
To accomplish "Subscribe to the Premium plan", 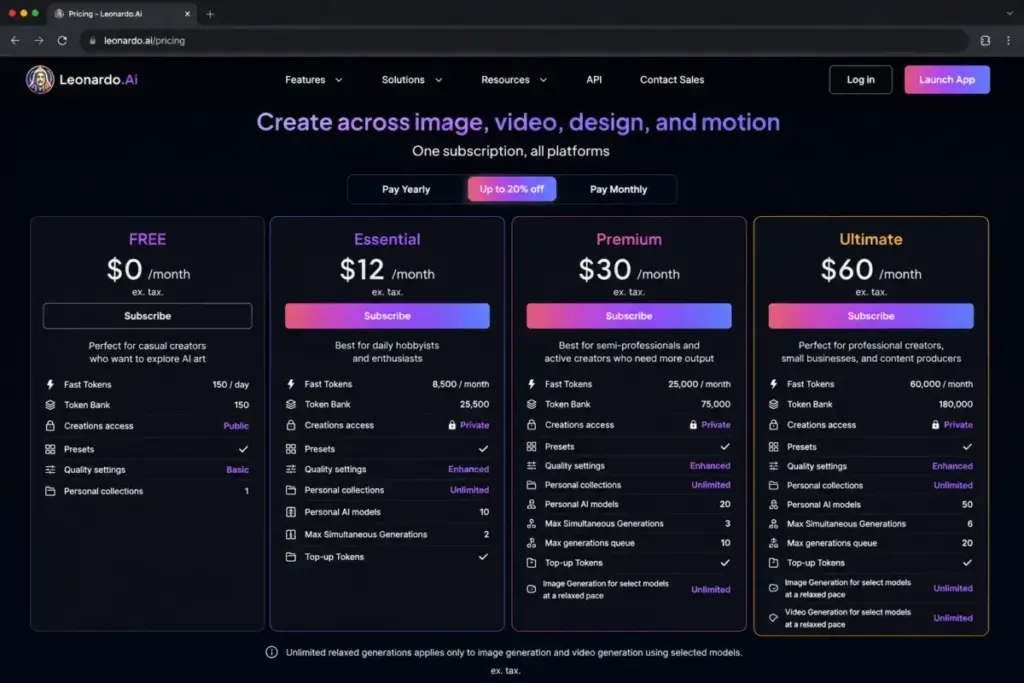I will [x=629, y=316].
